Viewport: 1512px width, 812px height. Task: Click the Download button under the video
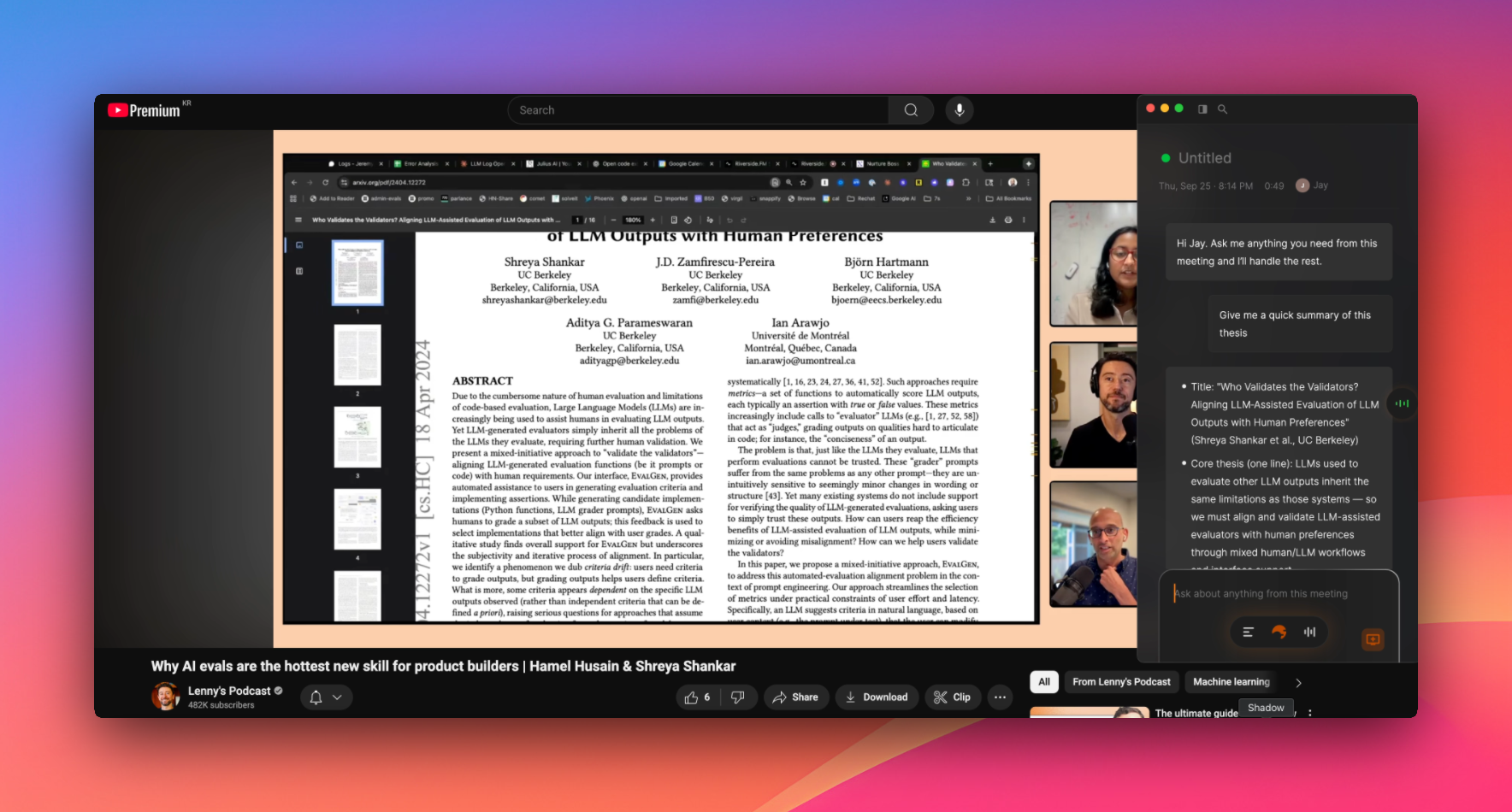pyautogui.click(x=877, y=697)
